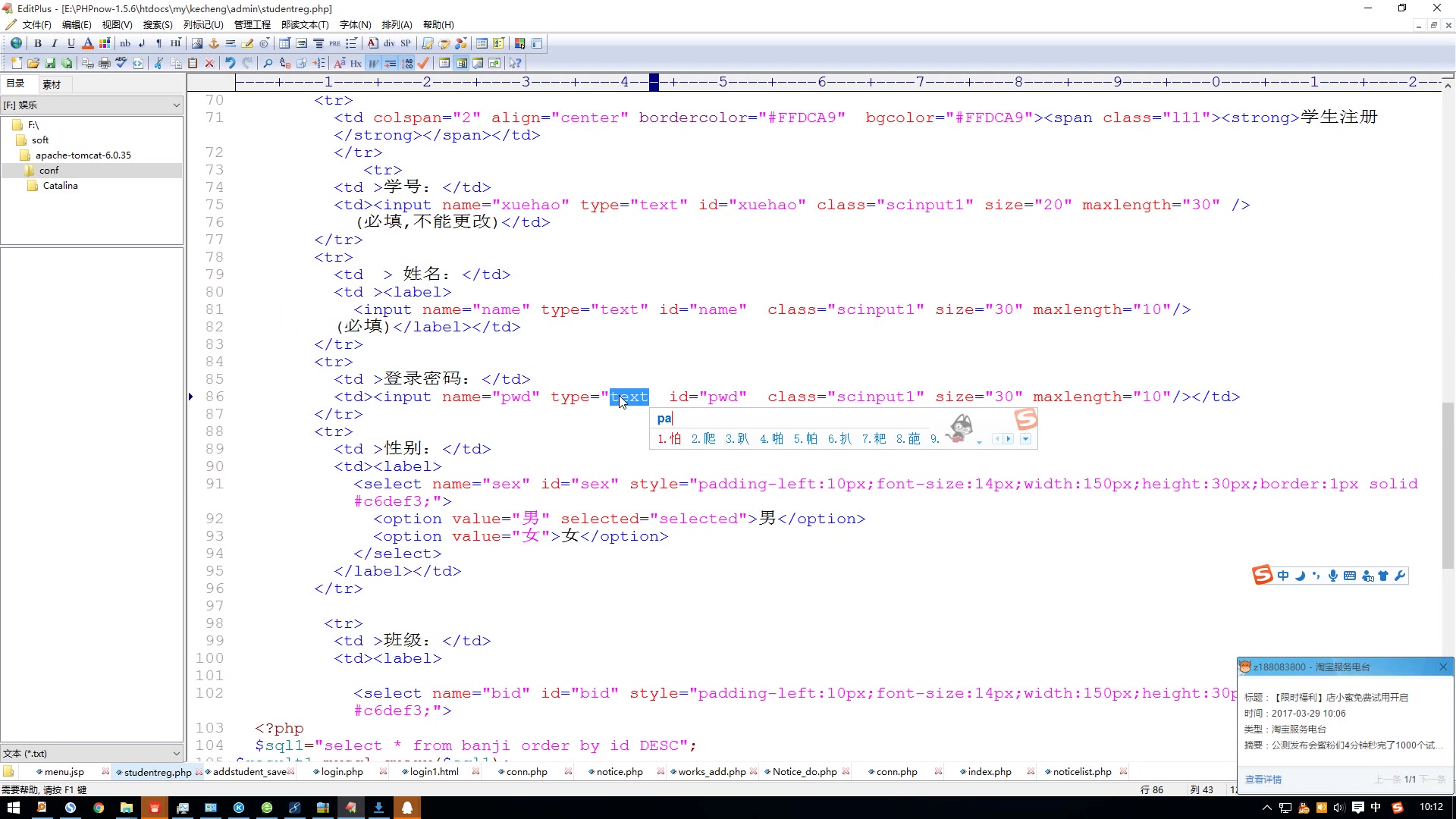Apply italic HTML tag from toolbar

coord(54,43)
